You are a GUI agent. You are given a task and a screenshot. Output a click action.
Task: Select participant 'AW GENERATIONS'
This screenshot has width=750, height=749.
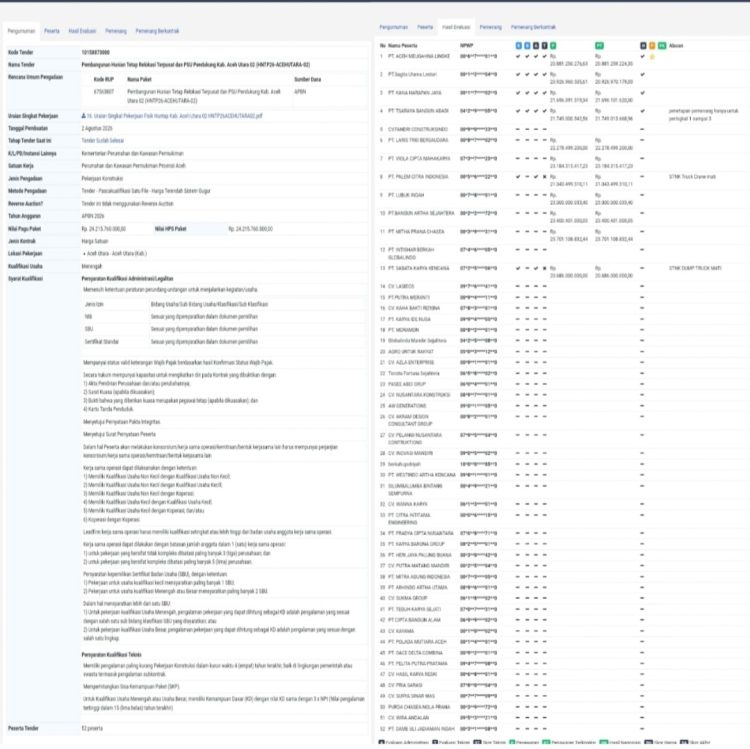pyautogui.click(x=407, y=406)
